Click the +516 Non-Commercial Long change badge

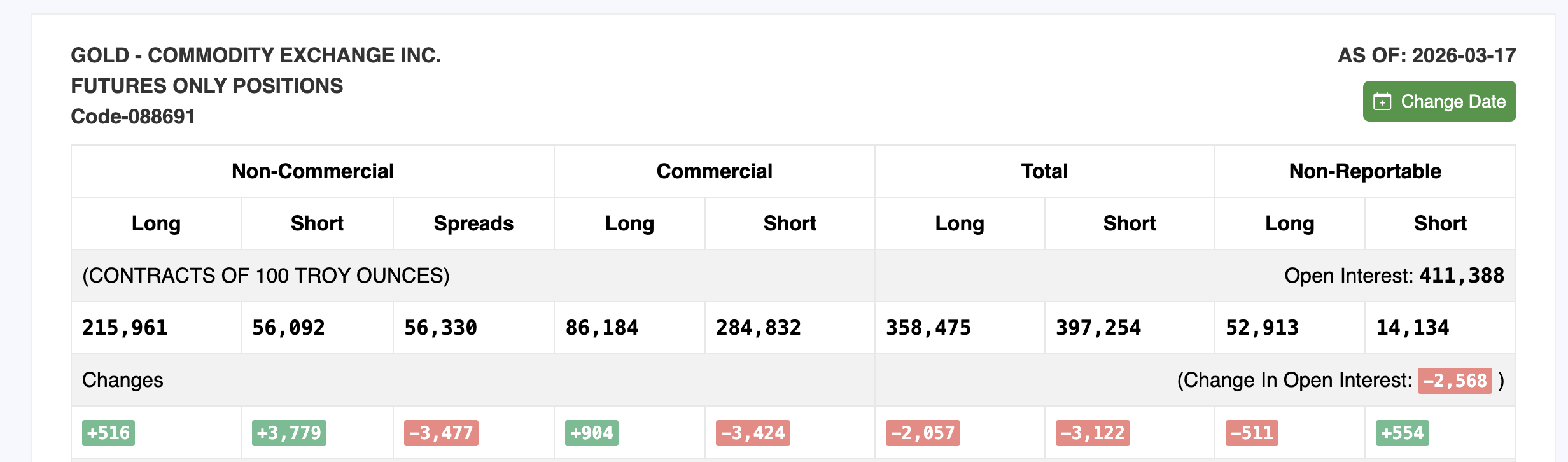(x=108, y=433)
